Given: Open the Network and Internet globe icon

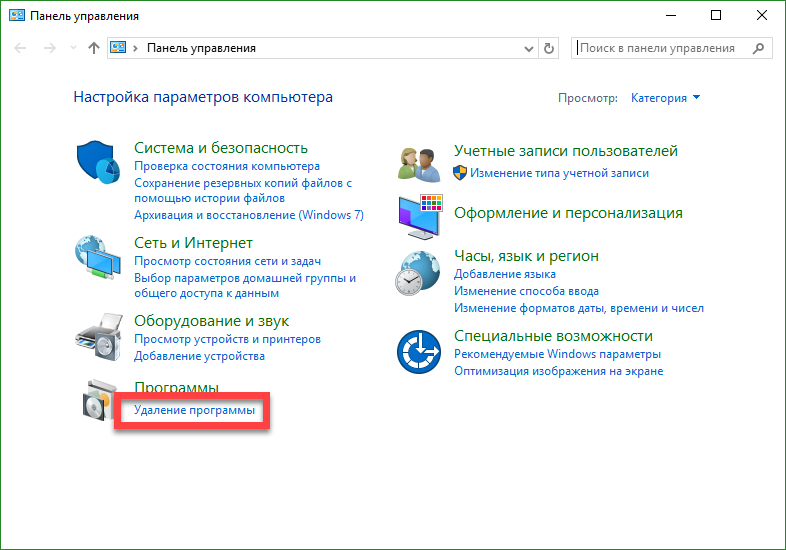Looking at the screenshot, I should (98, 257).
